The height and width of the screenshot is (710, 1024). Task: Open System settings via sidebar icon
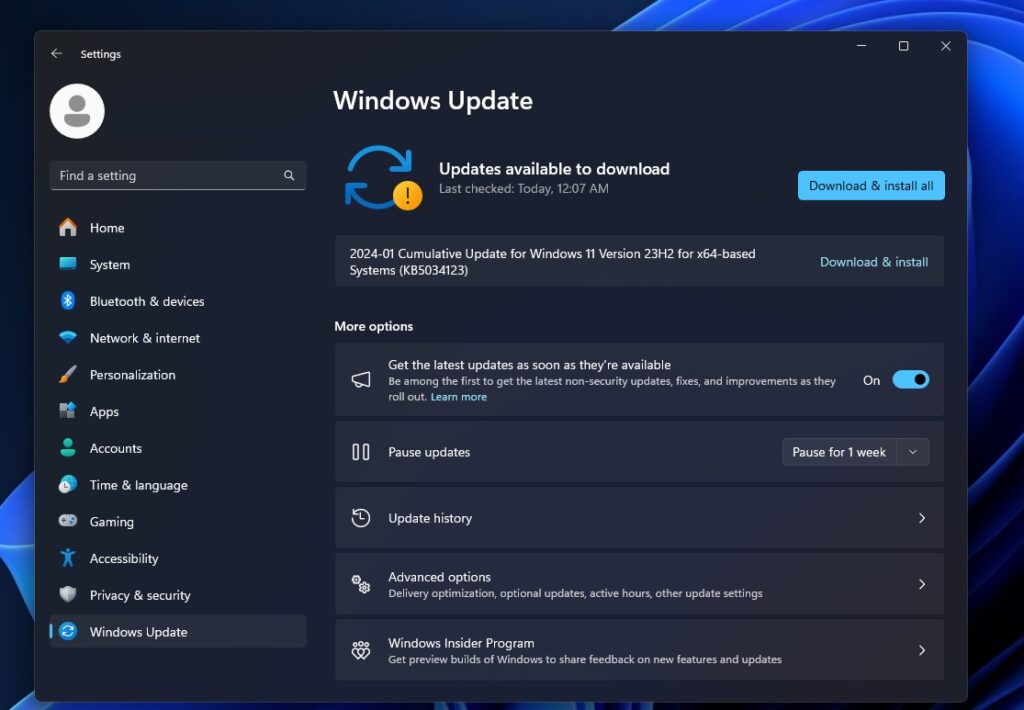pos(69,264)
